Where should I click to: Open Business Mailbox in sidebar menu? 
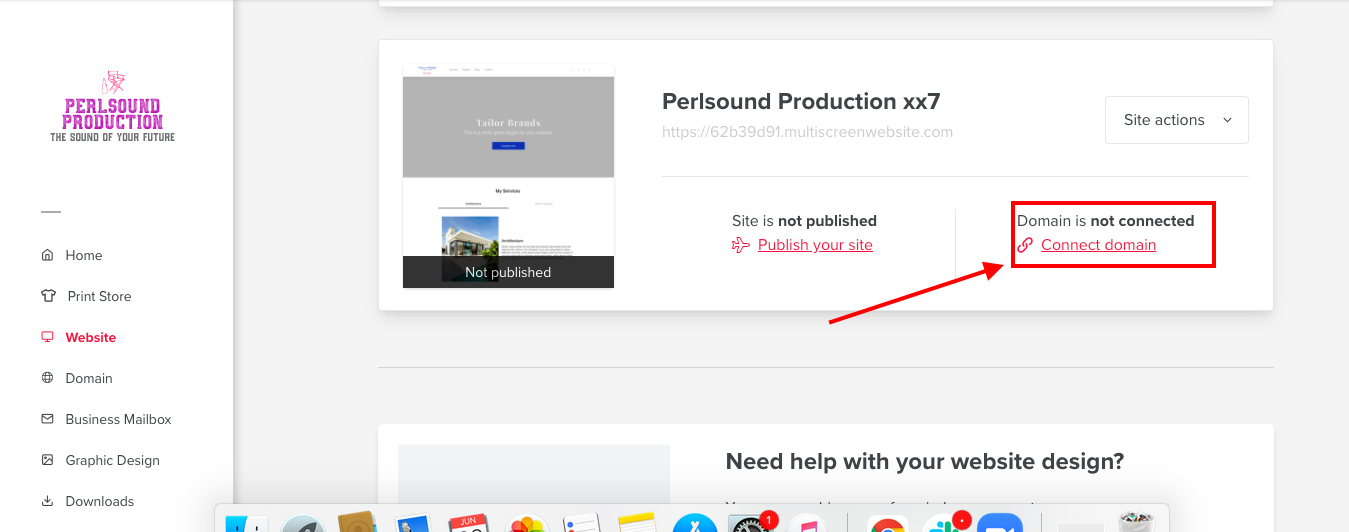coord(119,419)
